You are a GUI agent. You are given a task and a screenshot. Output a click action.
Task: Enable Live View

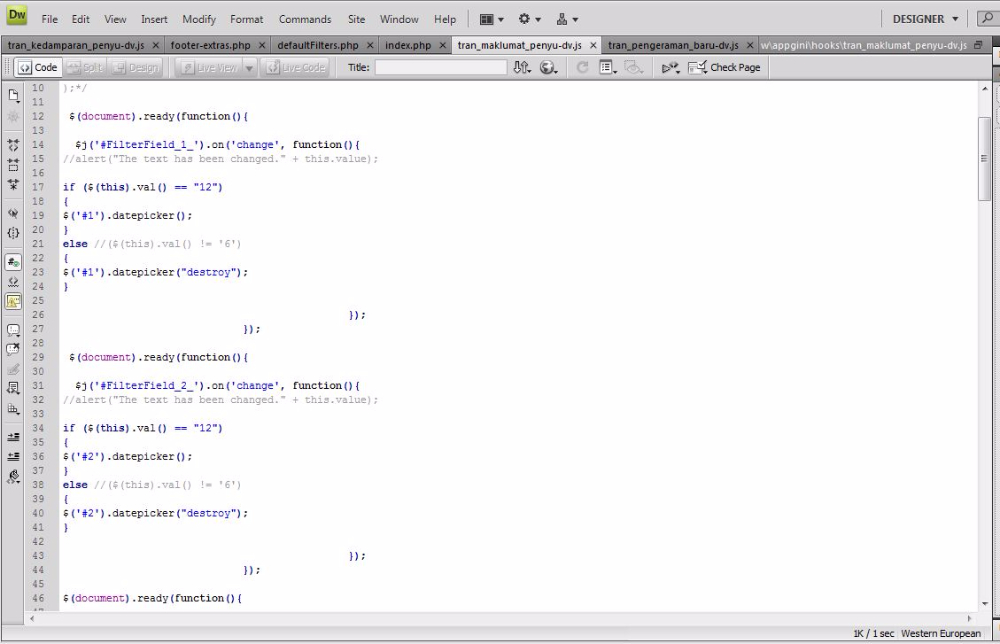pos(209,67)
